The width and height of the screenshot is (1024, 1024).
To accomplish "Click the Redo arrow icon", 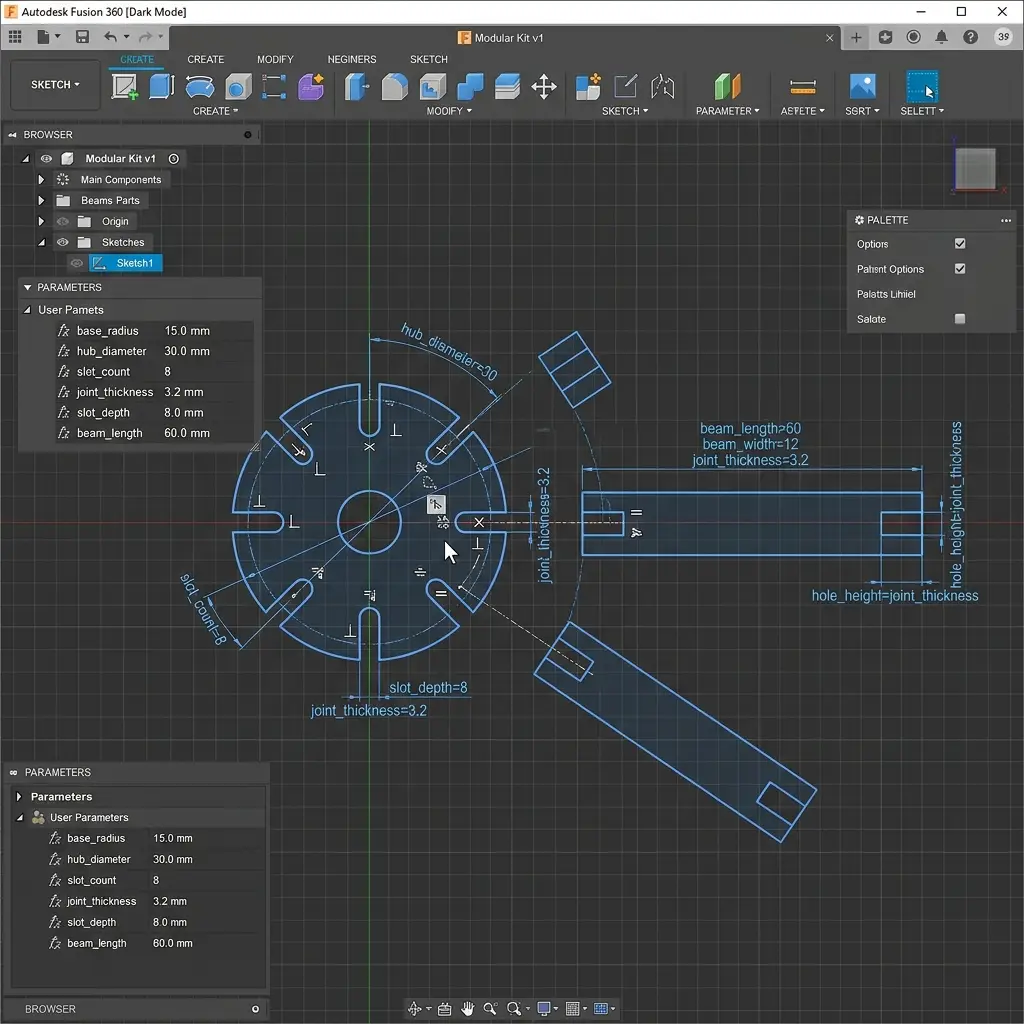I will [x=146, y=37].
